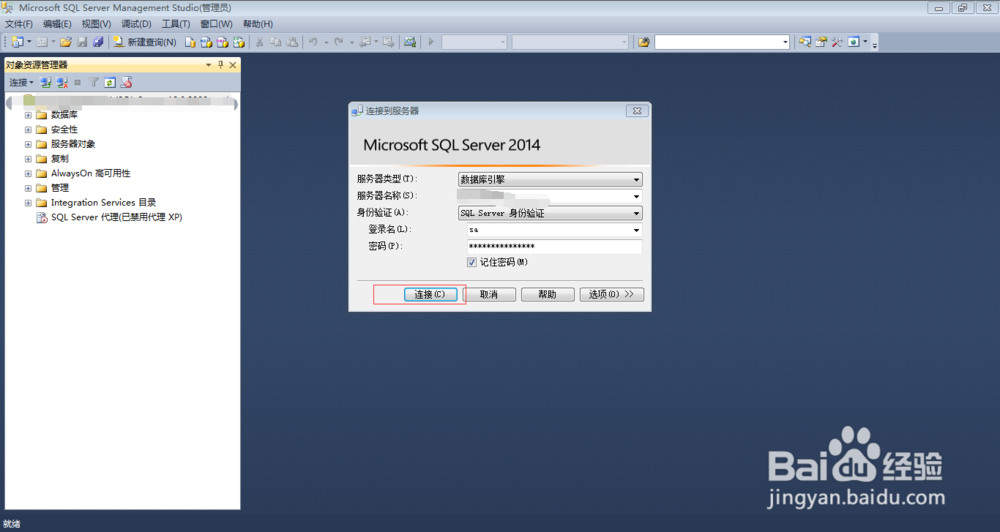Expand the 服务器对象 tree node
This screenshot has height=532, width=1000.
28,144
